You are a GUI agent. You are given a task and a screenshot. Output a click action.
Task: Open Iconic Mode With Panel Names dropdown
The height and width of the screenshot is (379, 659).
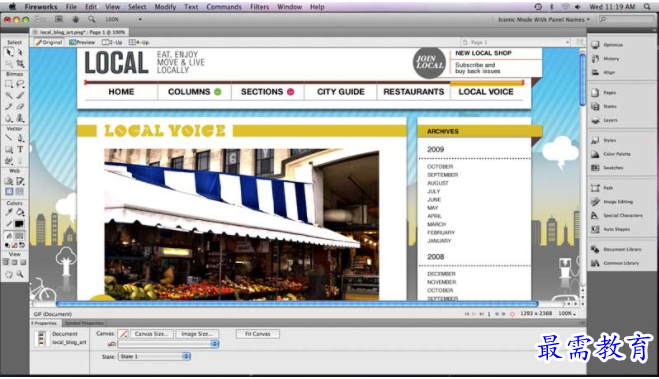click(544, 20)
